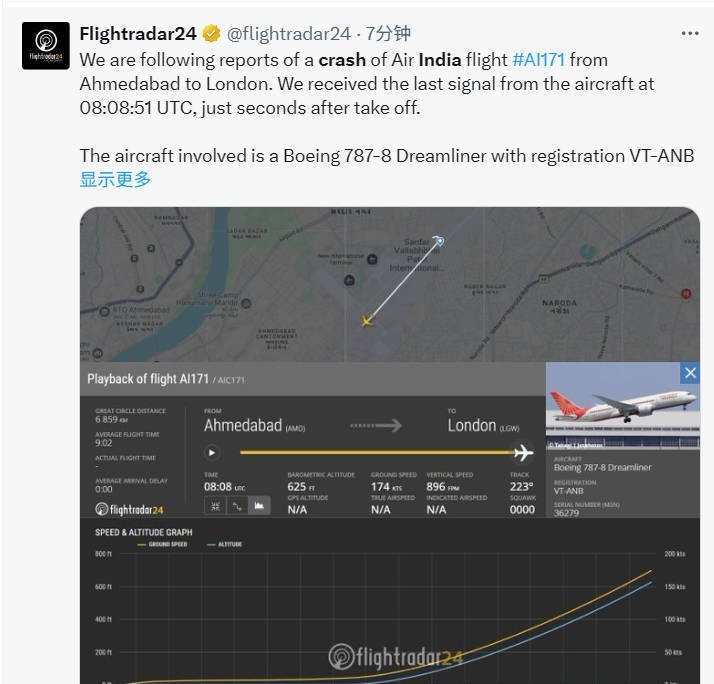The image size is (714, 684).
Task: Click the @flightradar24 handle
Action: [x=289, y=34]
